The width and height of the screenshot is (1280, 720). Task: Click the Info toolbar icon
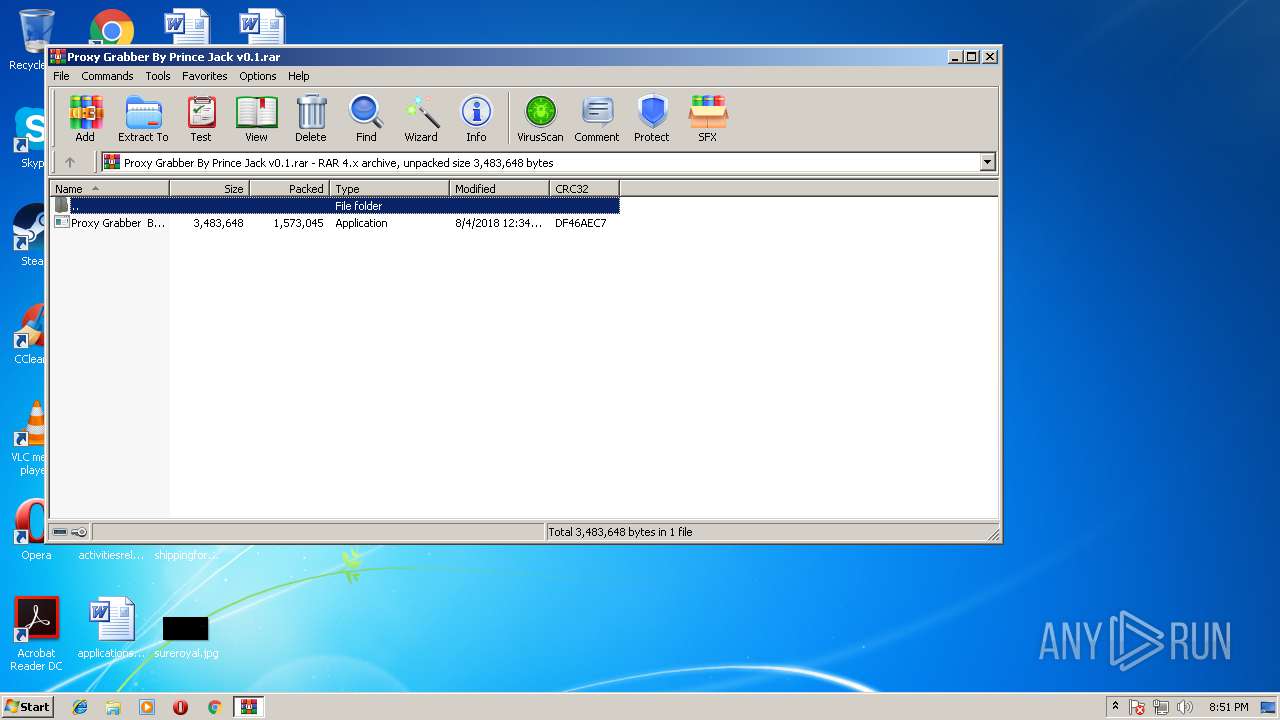[476, 118]
